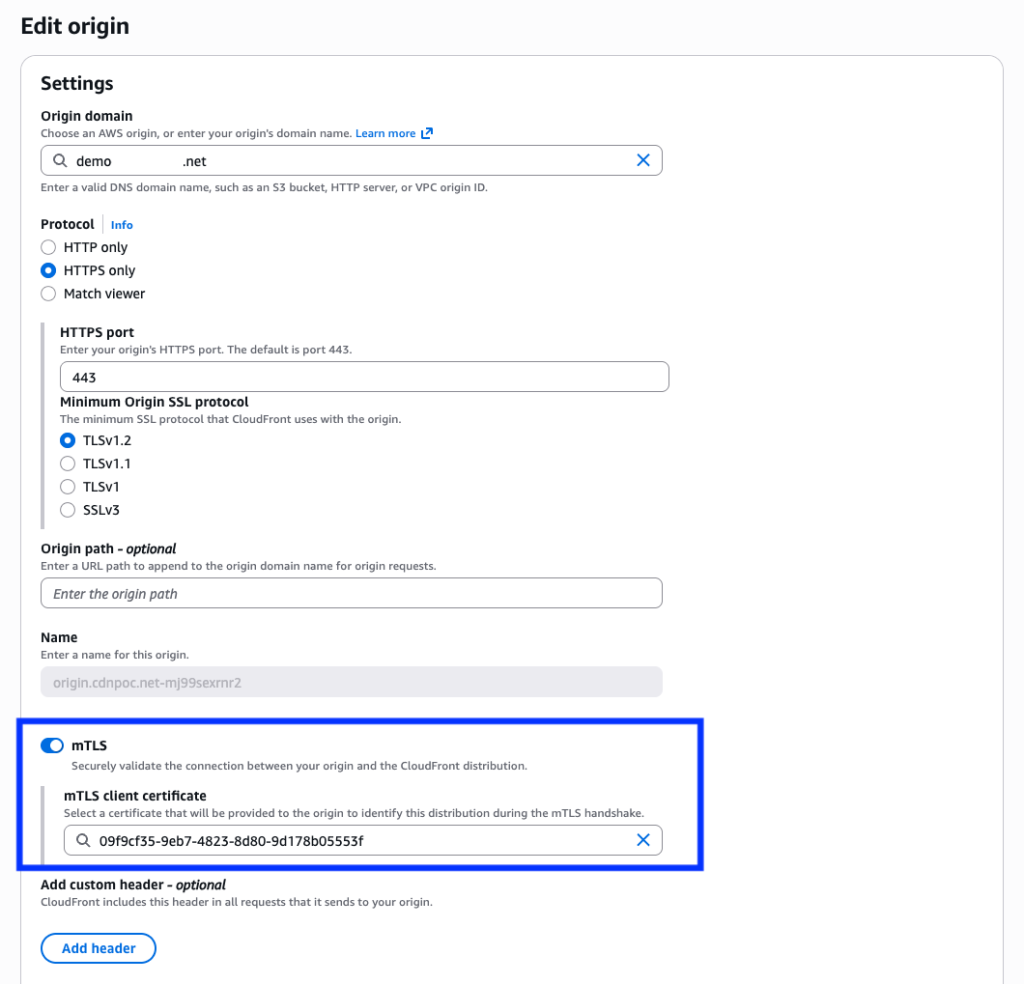Clear the selected mTLS client certificate with X icon

643,840
